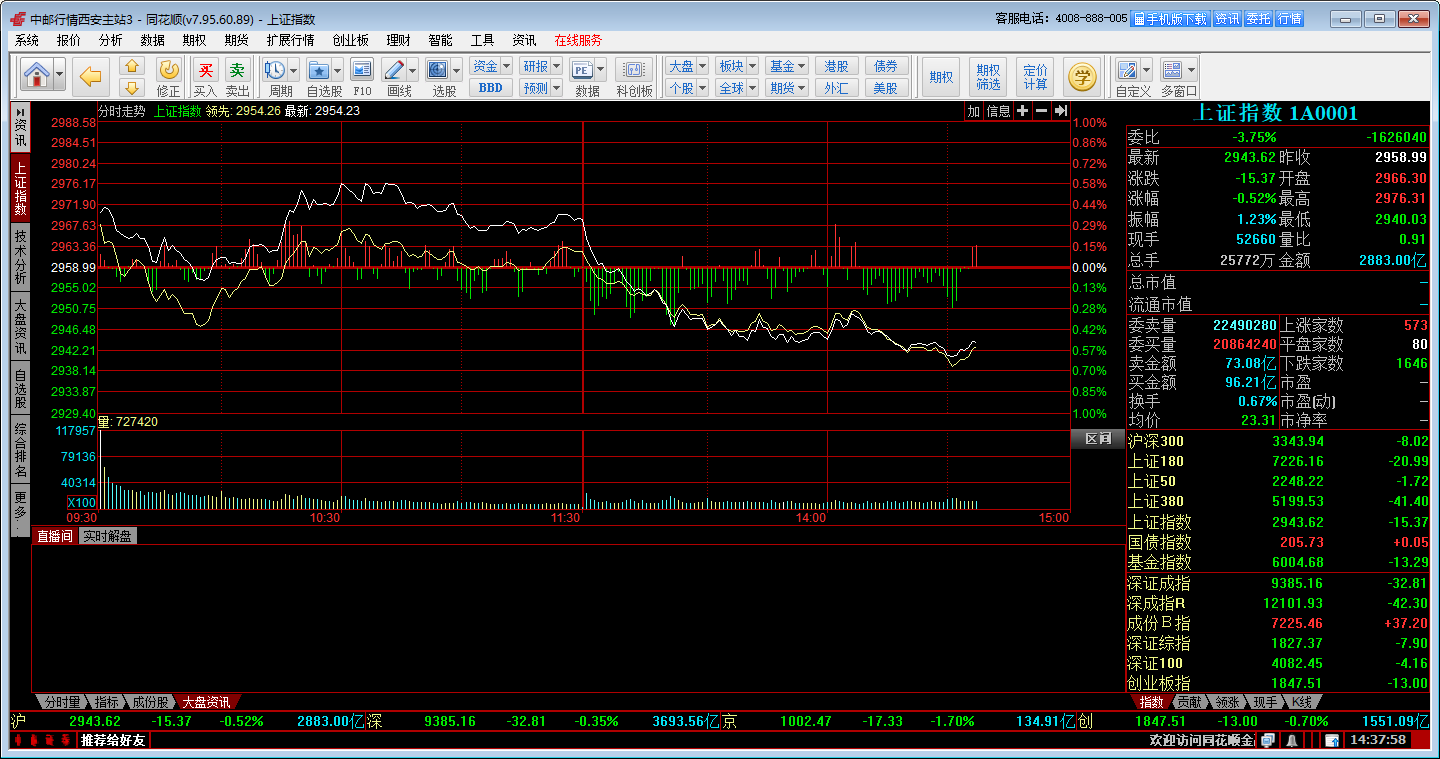Click the home page house icon
Viewport: 1440px width, 759px height.
tap(37, 75)
